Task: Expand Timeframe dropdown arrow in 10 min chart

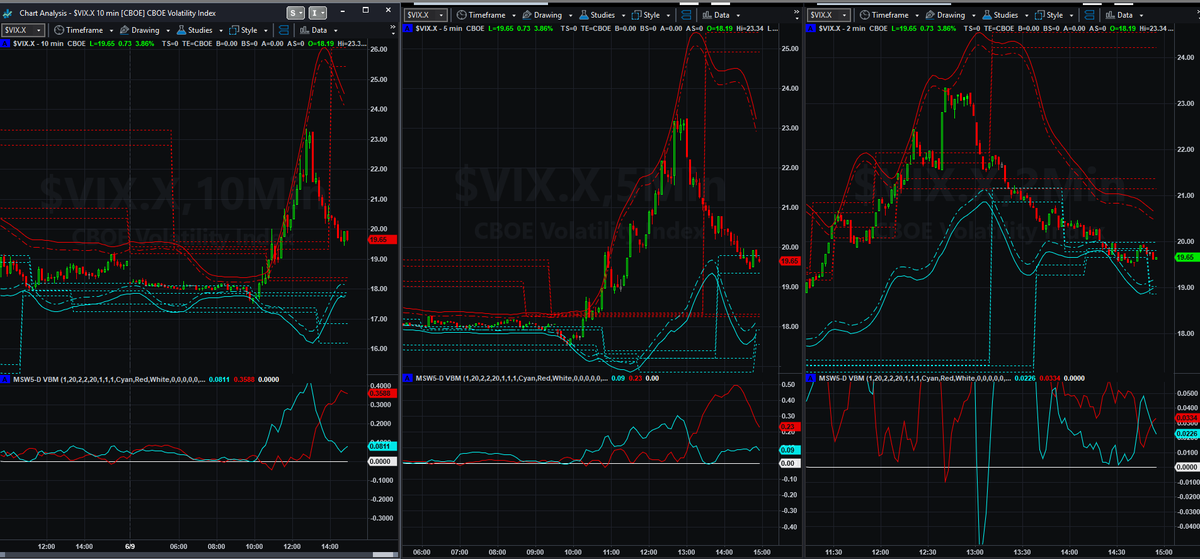Action: (x=111, y=31)
